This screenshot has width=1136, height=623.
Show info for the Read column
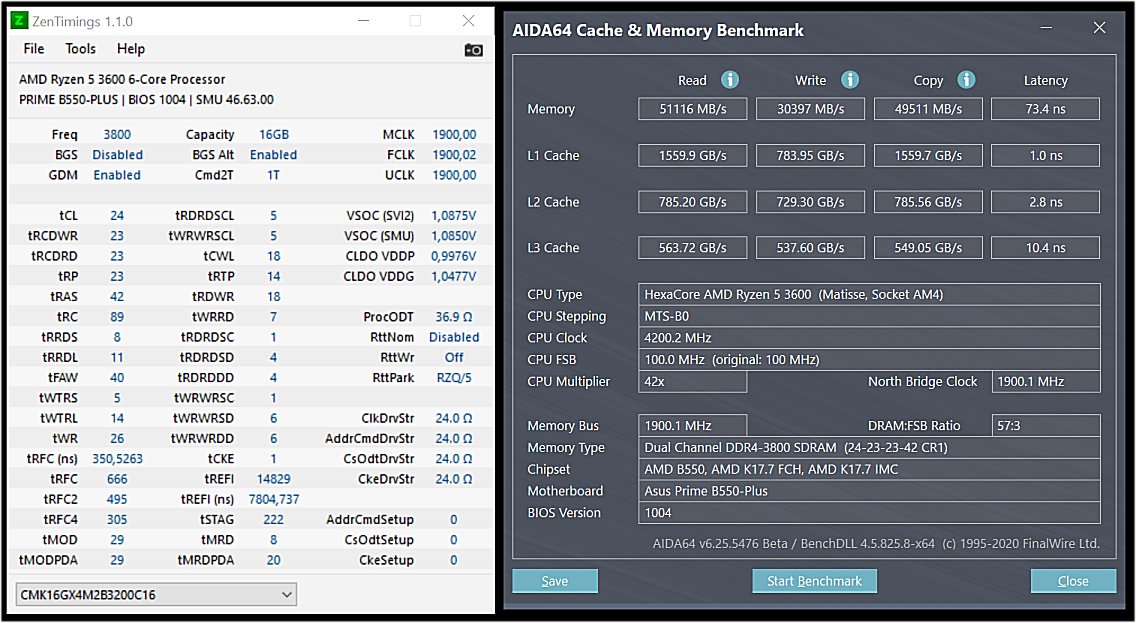[730, 80]
